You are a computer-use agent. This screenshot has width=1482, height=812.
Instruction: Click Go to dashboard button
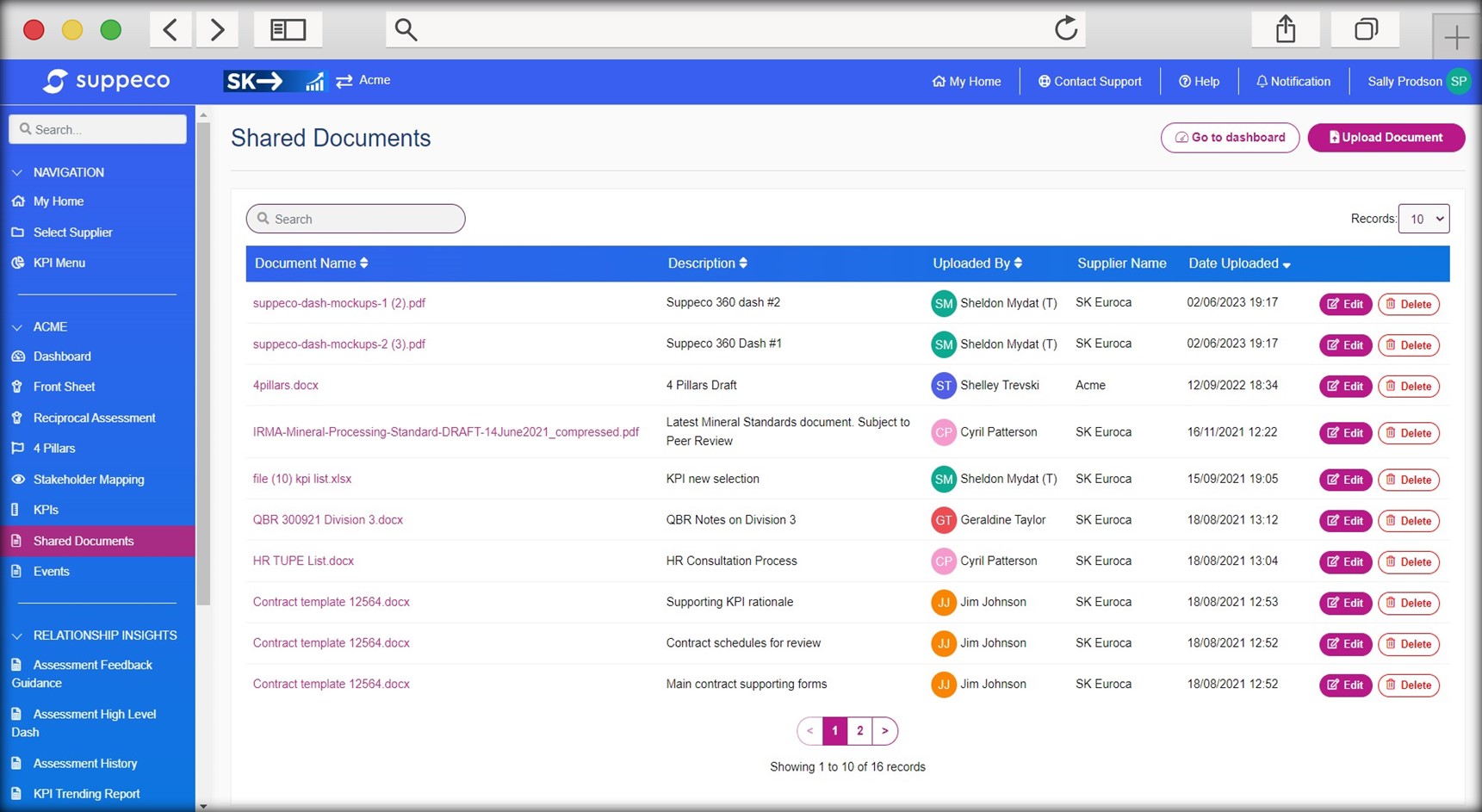(1230, 138)
